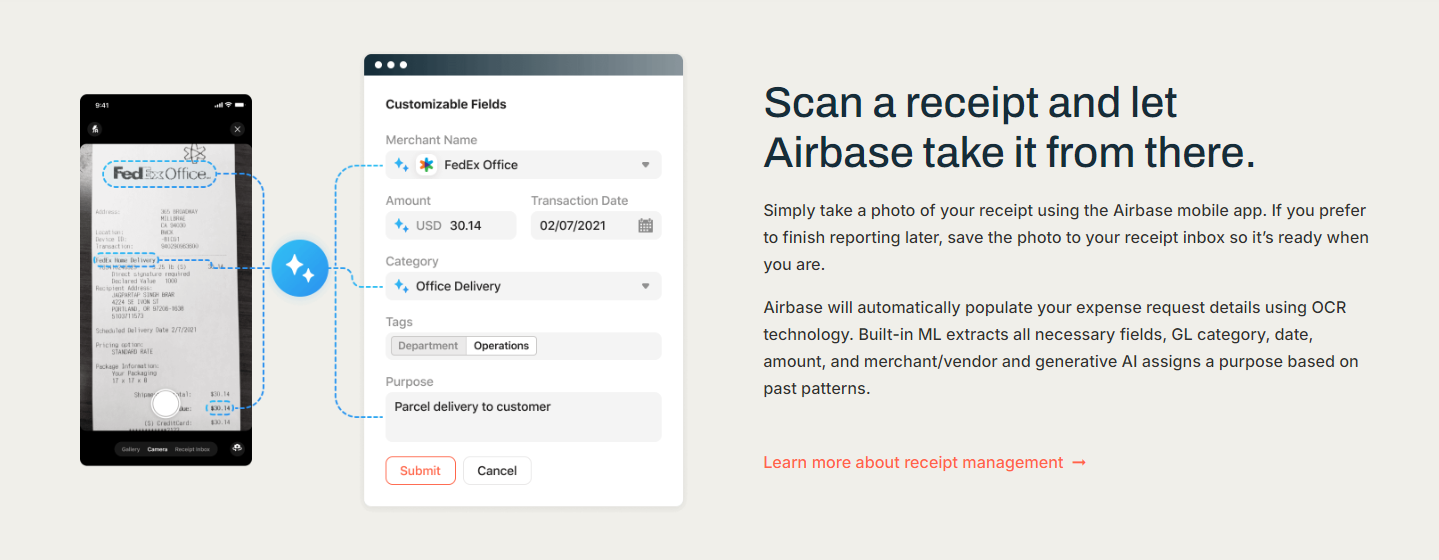Viewport: 1439px width, 560px height.
Task: Click the Cancel button
Action: [x=497, y=471]
